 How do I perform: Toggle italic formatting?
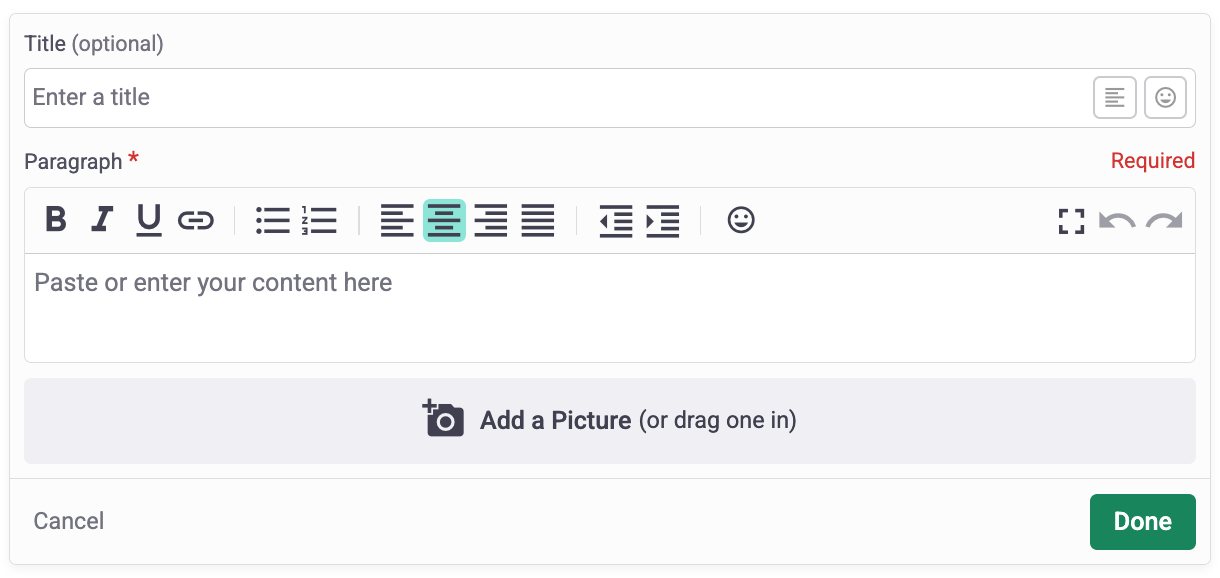[102, 220]
